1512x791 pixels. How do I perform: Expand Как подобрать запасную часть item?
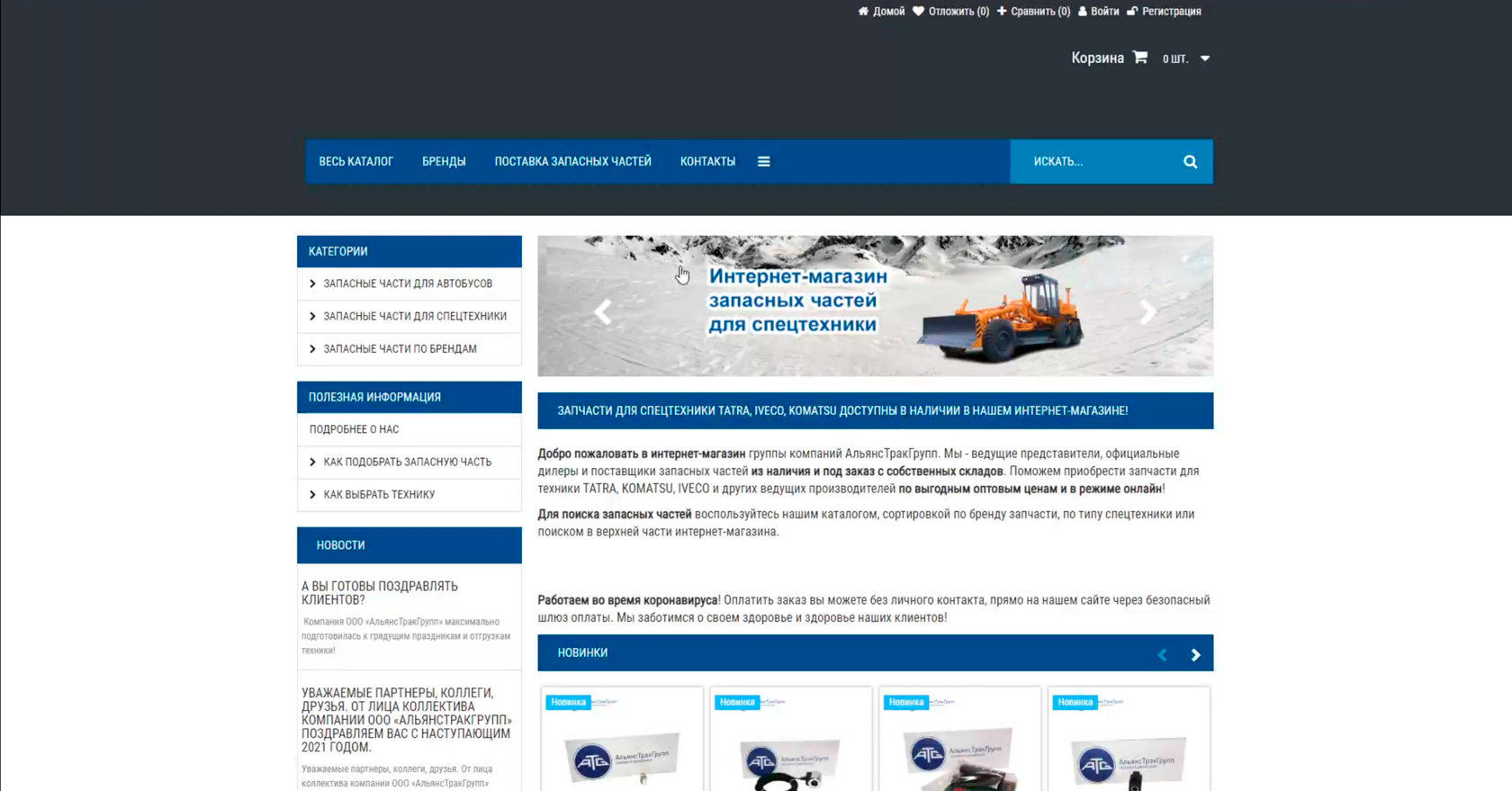pos(409,462)
